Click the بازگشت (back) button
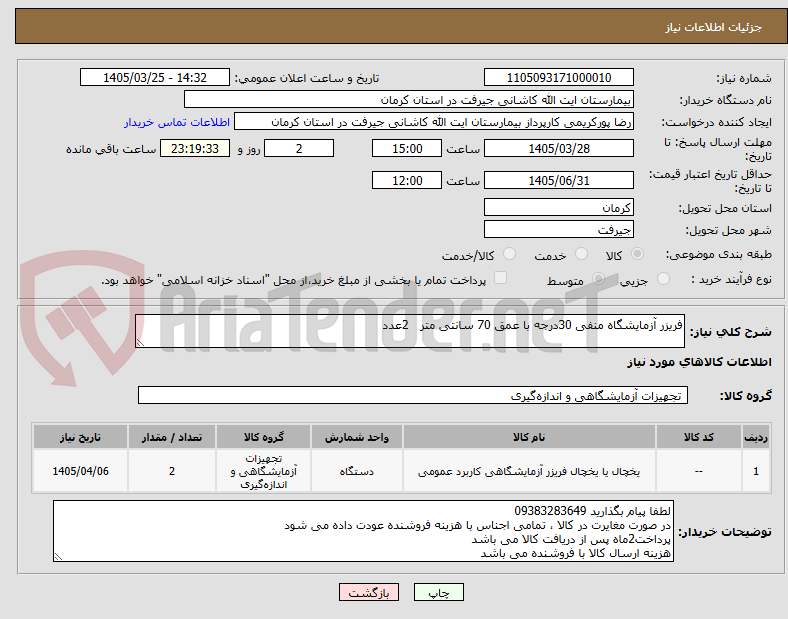Image resolution: width=788 pixels, height=619 pixels. pos(369,592)
